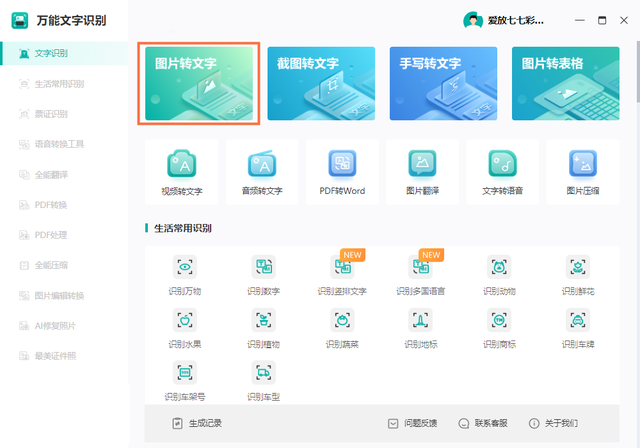The height and width of the screenshot is (448, 640).
Task: Switch to 文字识别 sidebar tab
Action: [x=64, y=53]
